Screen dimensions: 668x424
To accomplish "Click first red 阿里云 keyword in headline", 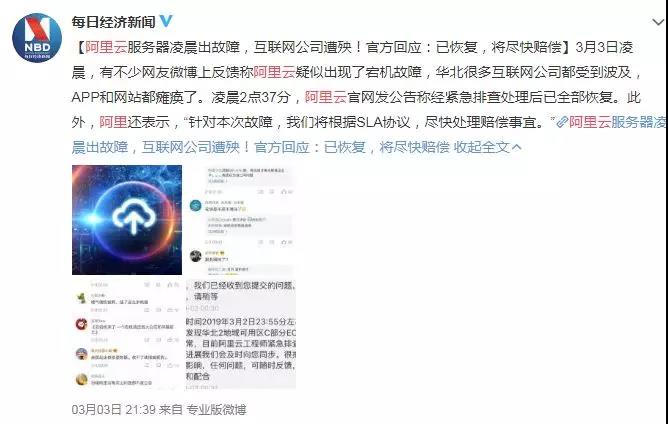I will click(106, 47).
